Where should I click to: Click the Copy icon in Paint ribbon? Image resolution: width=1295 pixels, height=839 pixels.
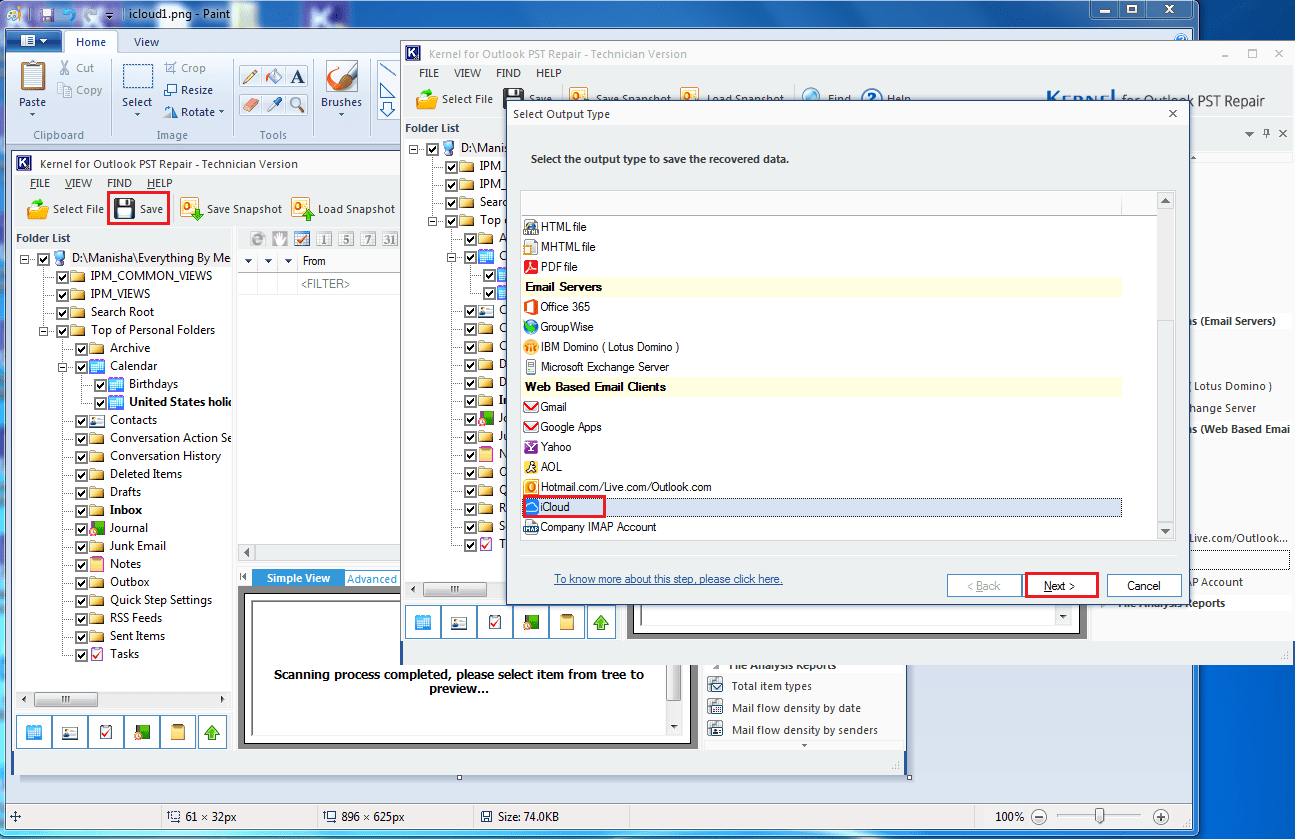pos(63,90)
